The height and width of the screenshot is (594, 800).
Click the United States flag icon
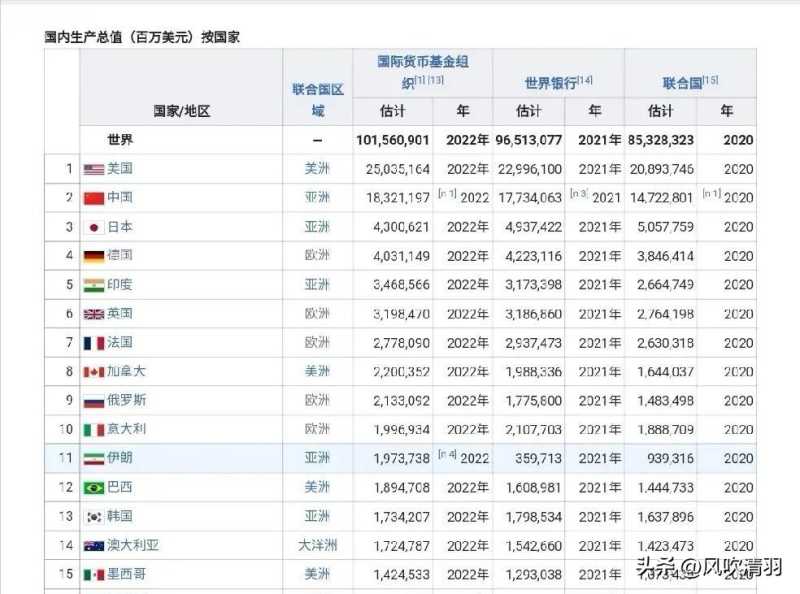point(94,169)
